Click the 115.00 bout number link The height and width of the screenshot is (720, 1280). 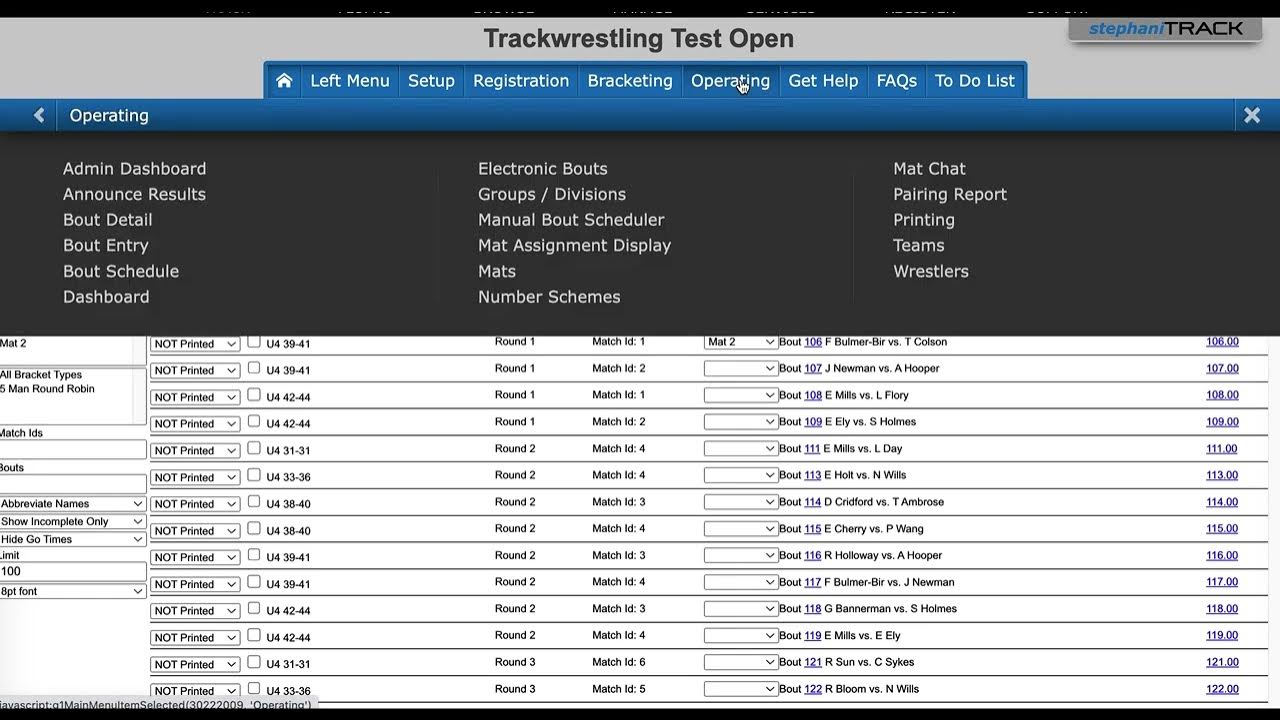point(1221,529)
